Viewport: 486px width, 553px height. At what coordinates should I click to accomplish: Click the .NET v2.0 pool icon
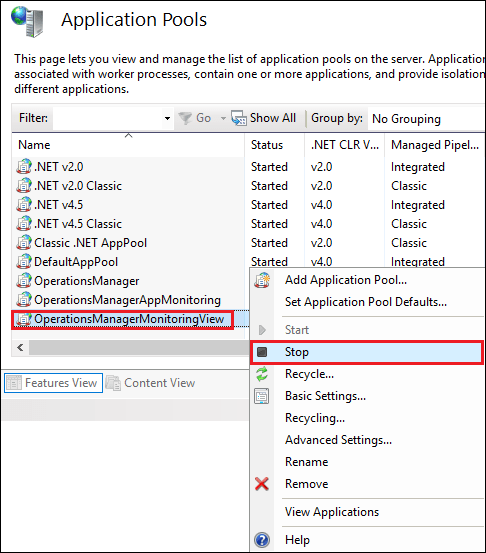(x=24, y=166)
